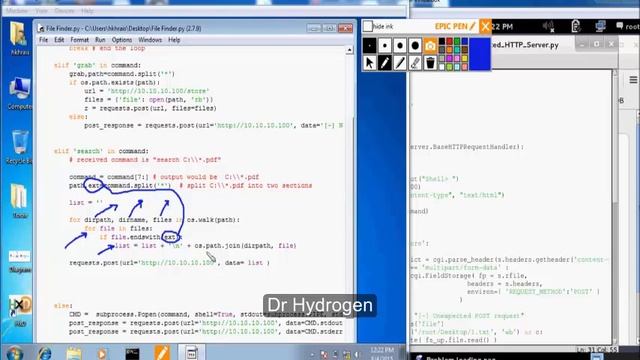Click the Windows taskbar clock showing 12:22 PM
This screenshot has width=640, height=360.
click(x=382, y=353)
